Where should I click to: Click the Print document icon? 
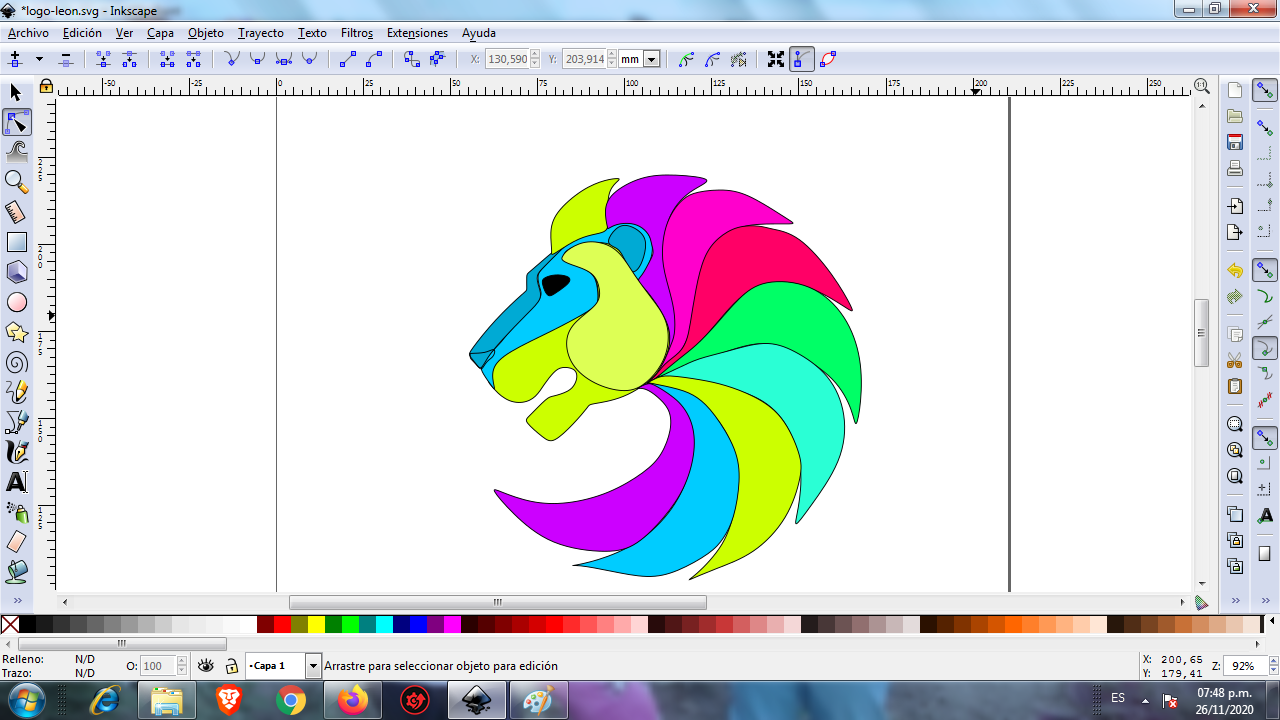[x=1235, y=168]
